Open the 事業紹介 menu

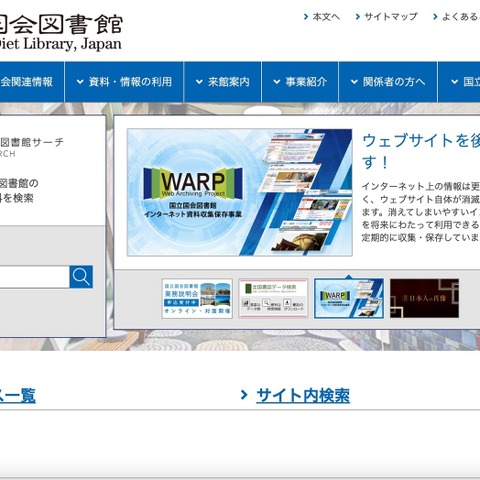[x=300, y=82]
